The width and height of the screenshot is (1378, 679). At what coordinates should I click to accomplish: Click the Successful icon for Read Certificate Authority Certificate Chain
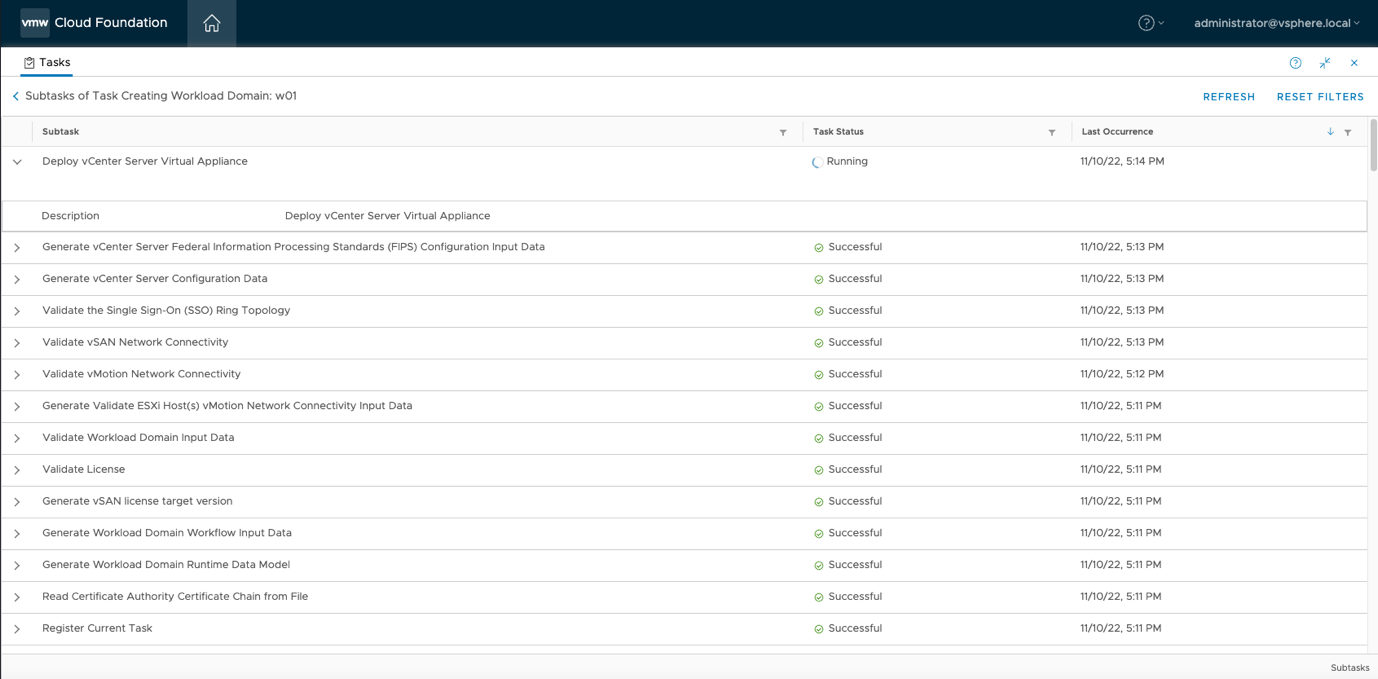[819, 597]
